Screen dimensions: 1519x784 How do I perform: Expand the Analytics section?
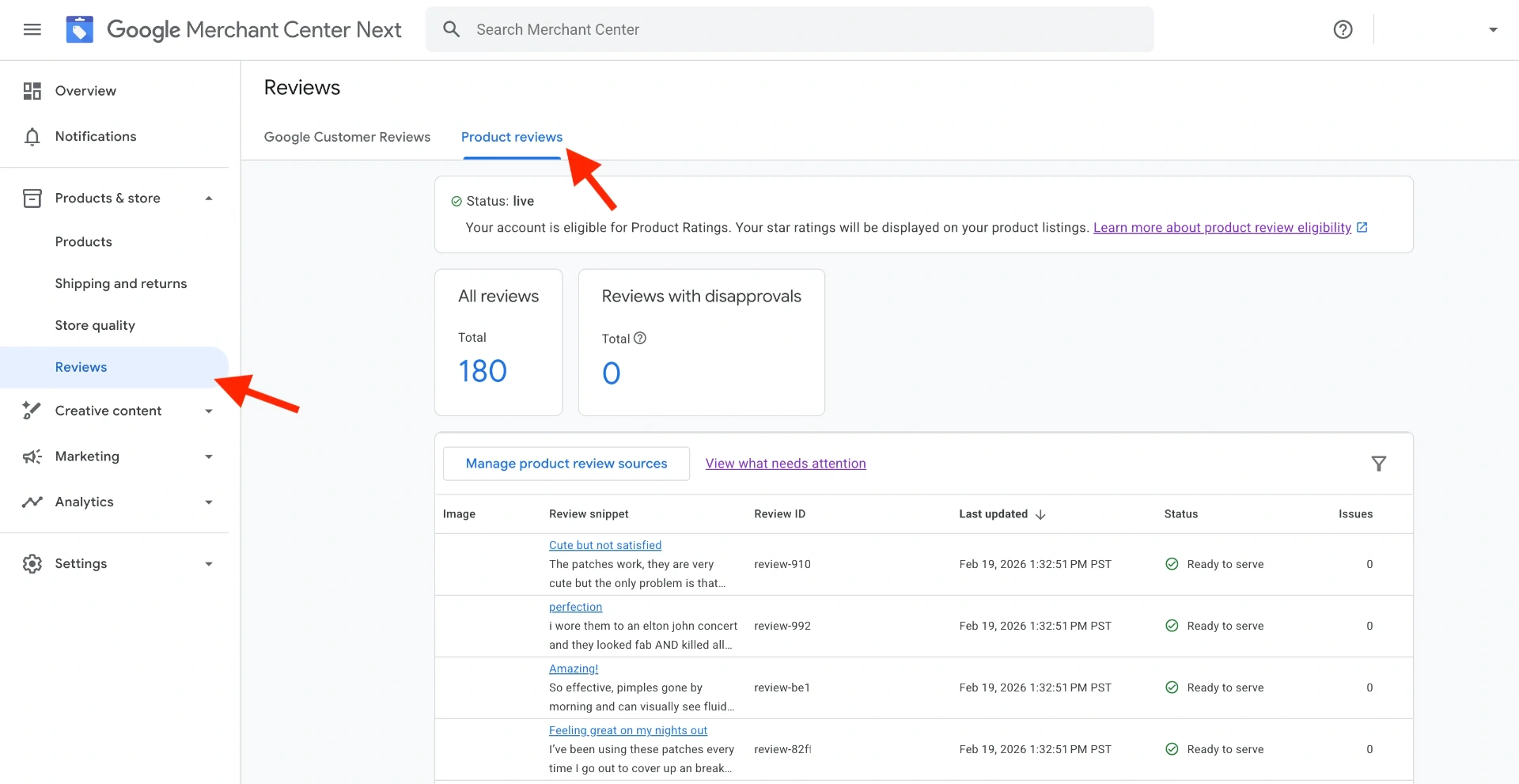point(209,502)
